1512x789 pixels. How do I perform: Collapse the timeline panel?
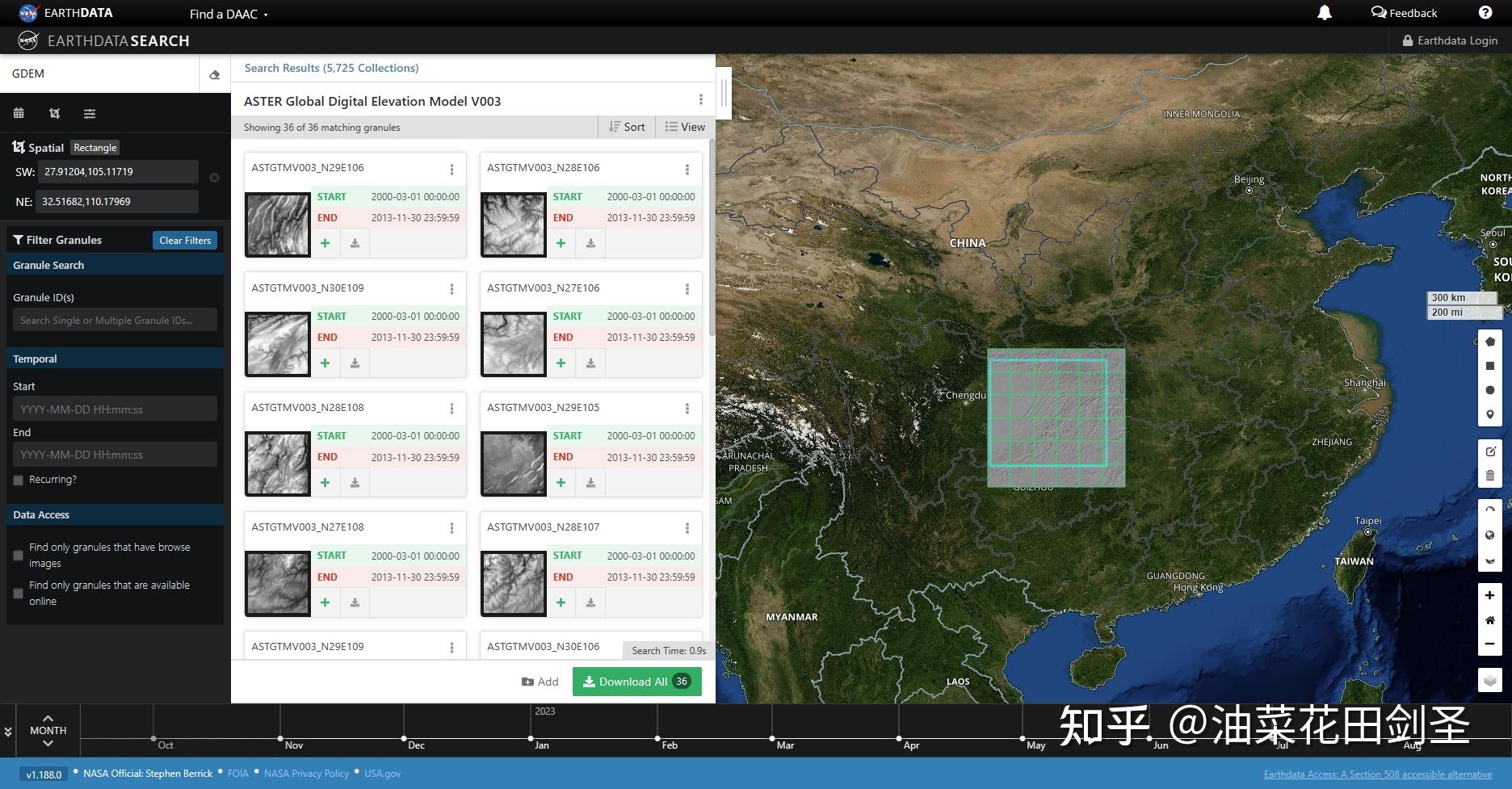pos(8,732)
